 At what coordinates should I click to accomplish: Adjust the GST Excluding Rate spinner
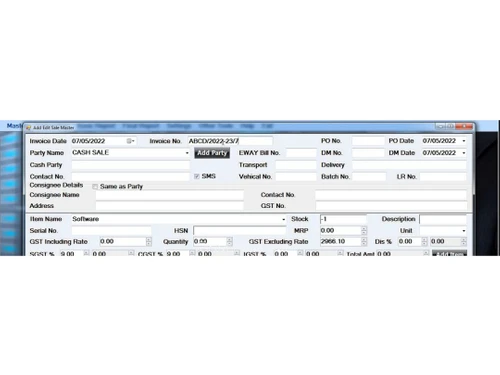coord(364,242)
